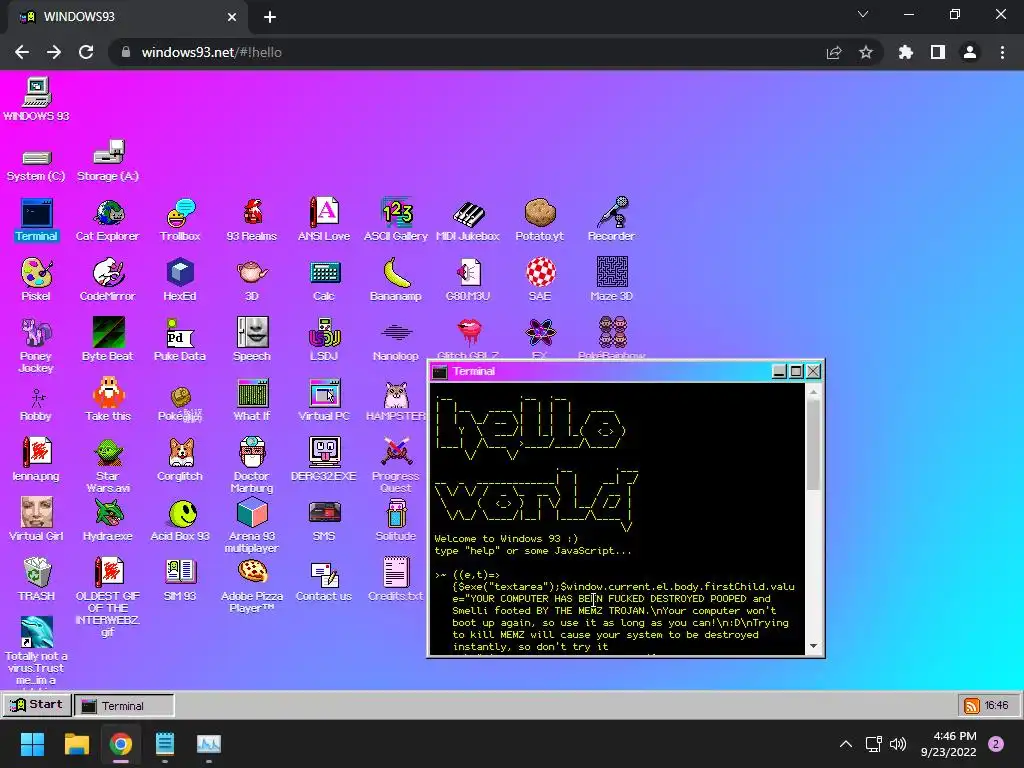Click the Terminal scrollbar down arrow

point(813,646)
